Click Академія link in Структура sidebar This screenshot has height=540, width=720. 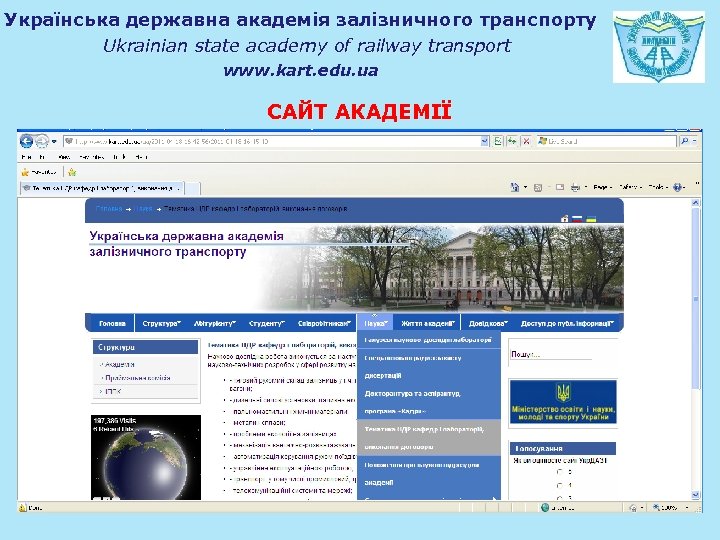(119, 365)
